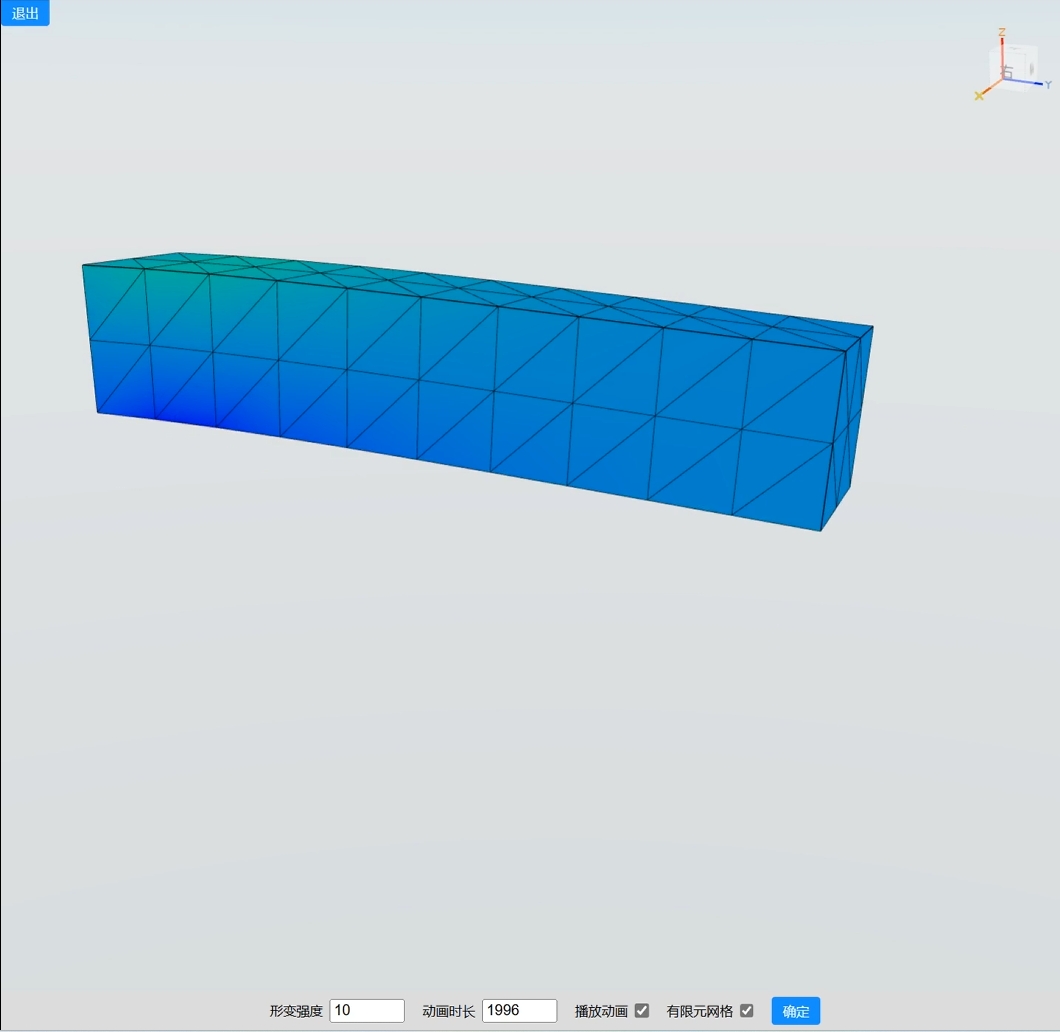Toggle the 有限元网格 checkbox
The width and height of the screenshot is (1060, 1032).
[746, 1010]
